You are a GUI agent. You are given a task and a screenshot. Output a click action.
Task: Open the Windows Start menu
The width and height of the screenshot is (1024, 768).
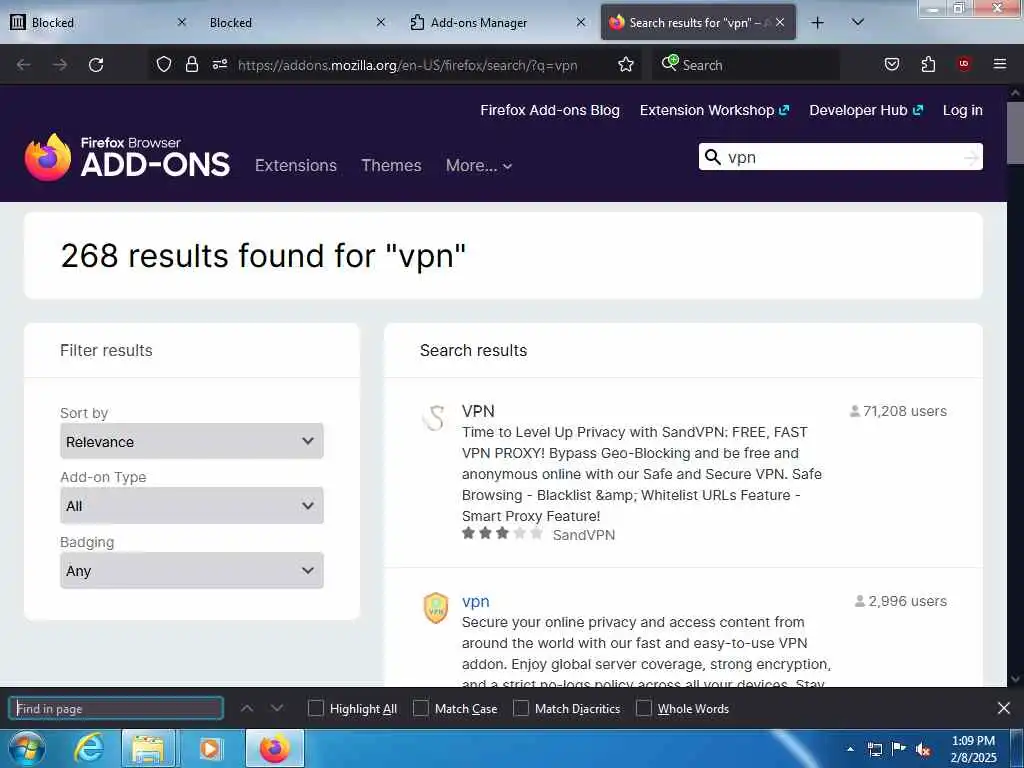(26, 749)
